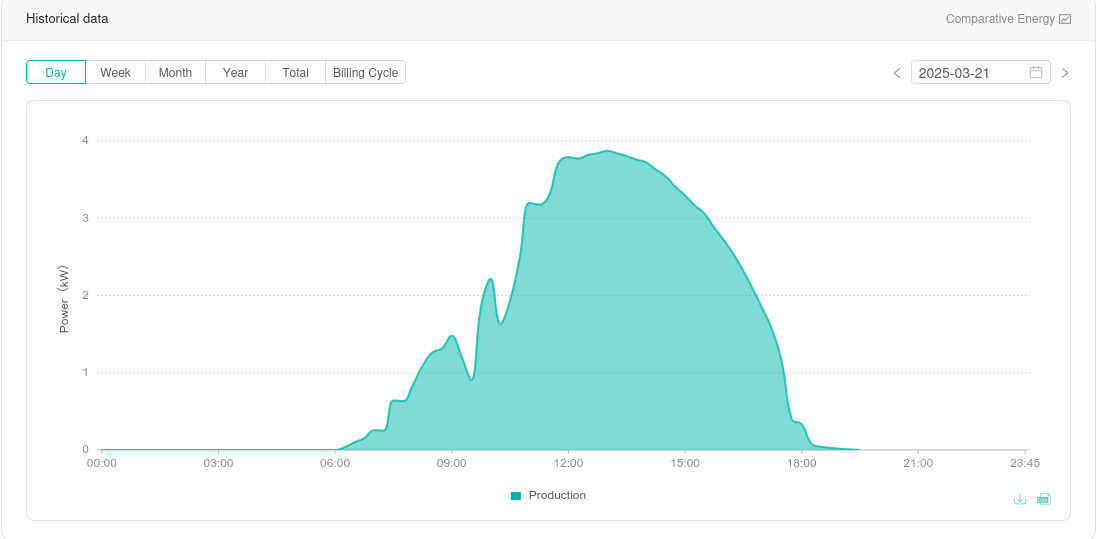Select the Day view tab
Screen dimensions: 1098x539
[x=56, y=72]
